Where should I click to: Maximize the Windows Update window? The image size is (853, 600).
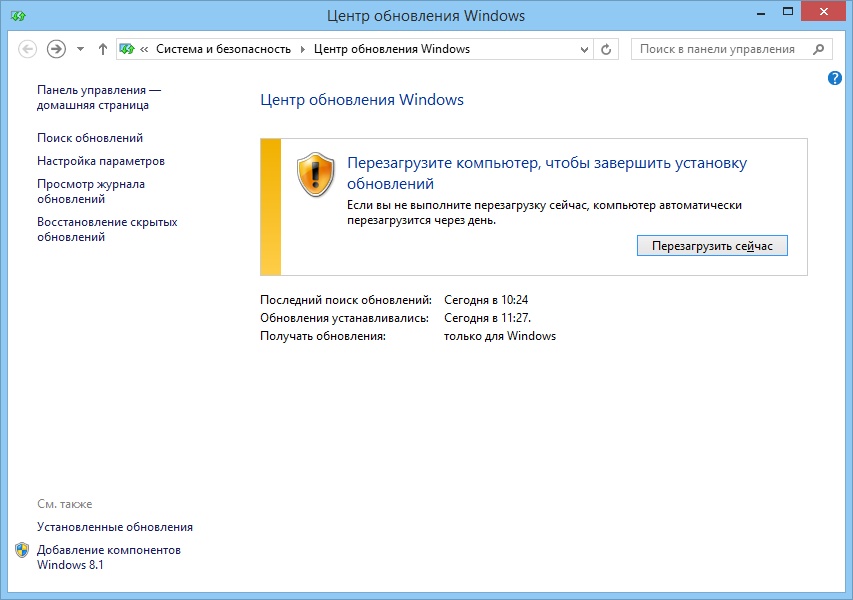click(x=788, y=11)
